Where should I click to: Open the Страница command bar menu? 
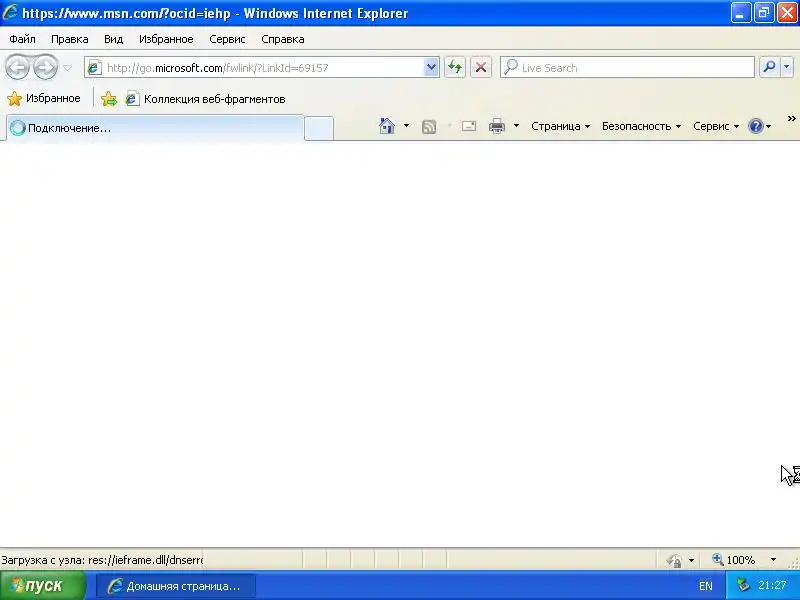(560, 126)
